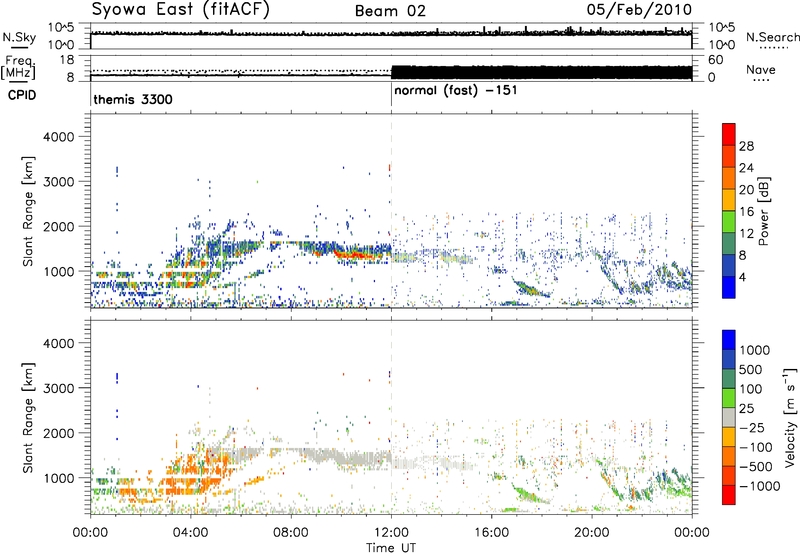The width and height of the screenshot is (800, 554).
Task: Click the "Nave" legend label
Action: [761, 70]
